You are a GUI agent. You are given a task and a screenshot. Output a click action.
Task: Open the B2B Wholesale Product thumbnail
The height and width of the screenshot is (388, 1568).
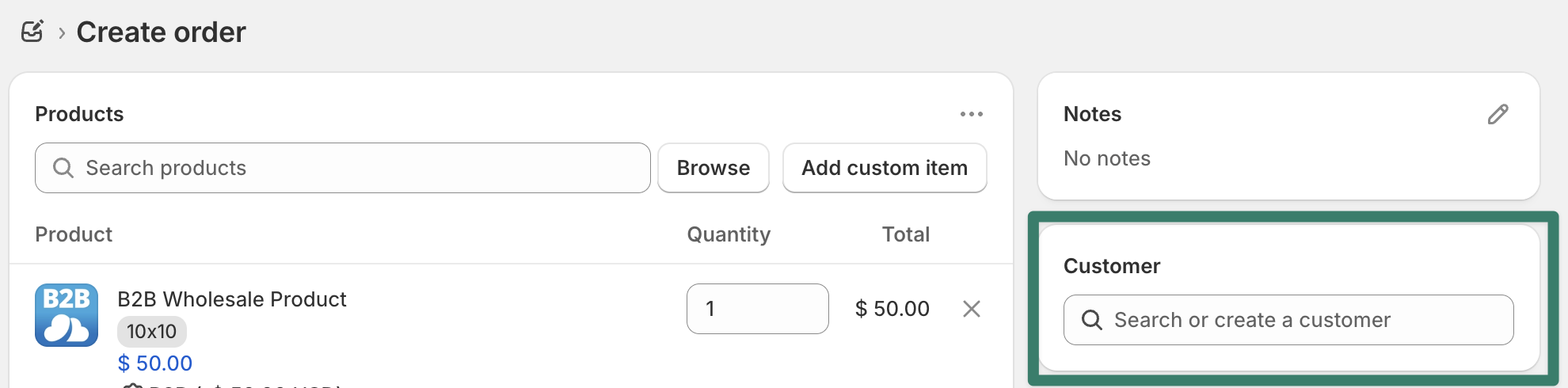coord(67,315)
